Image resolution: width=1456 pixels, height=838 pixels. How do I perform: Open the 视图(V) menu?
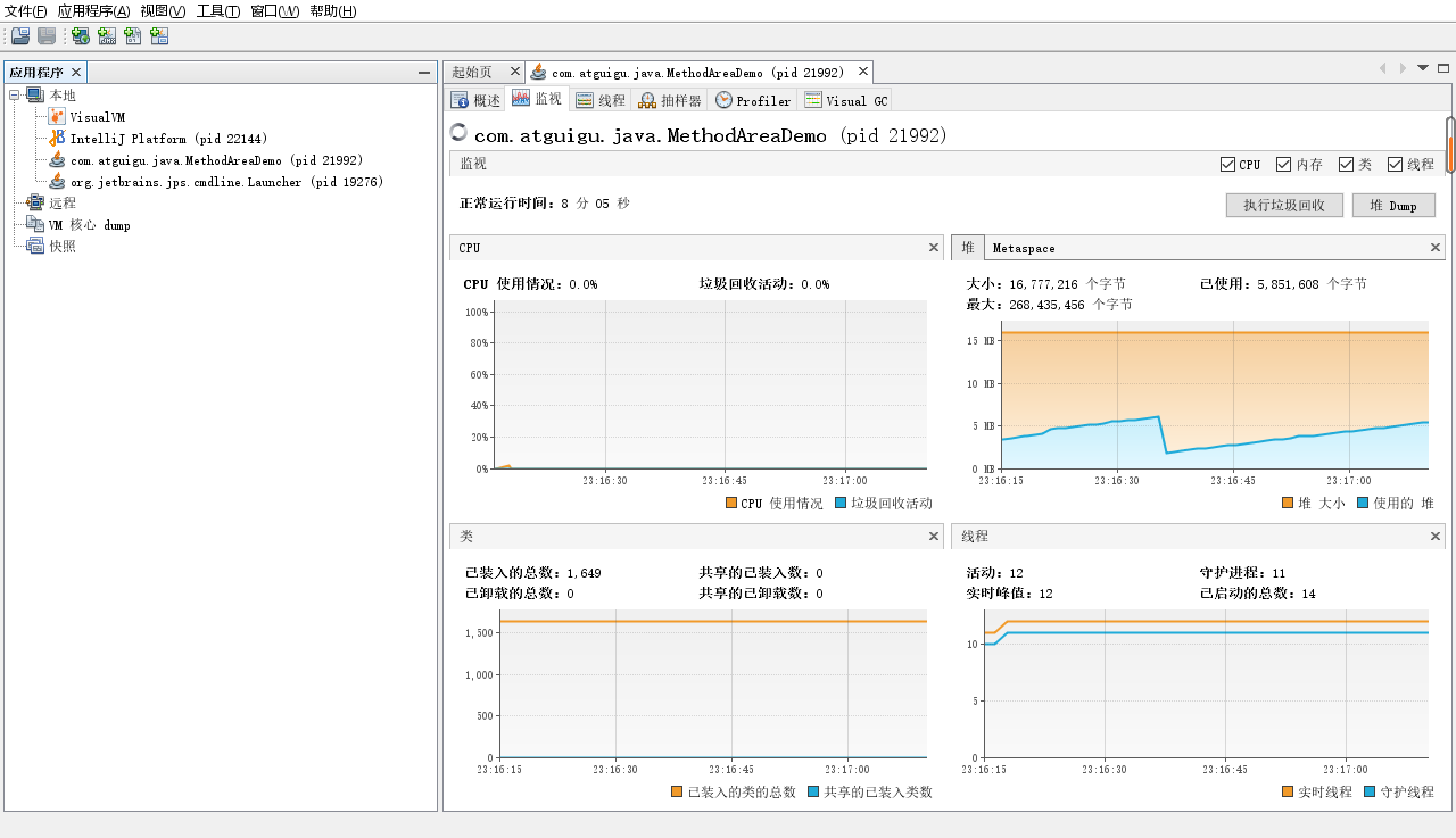pos(163,11)
